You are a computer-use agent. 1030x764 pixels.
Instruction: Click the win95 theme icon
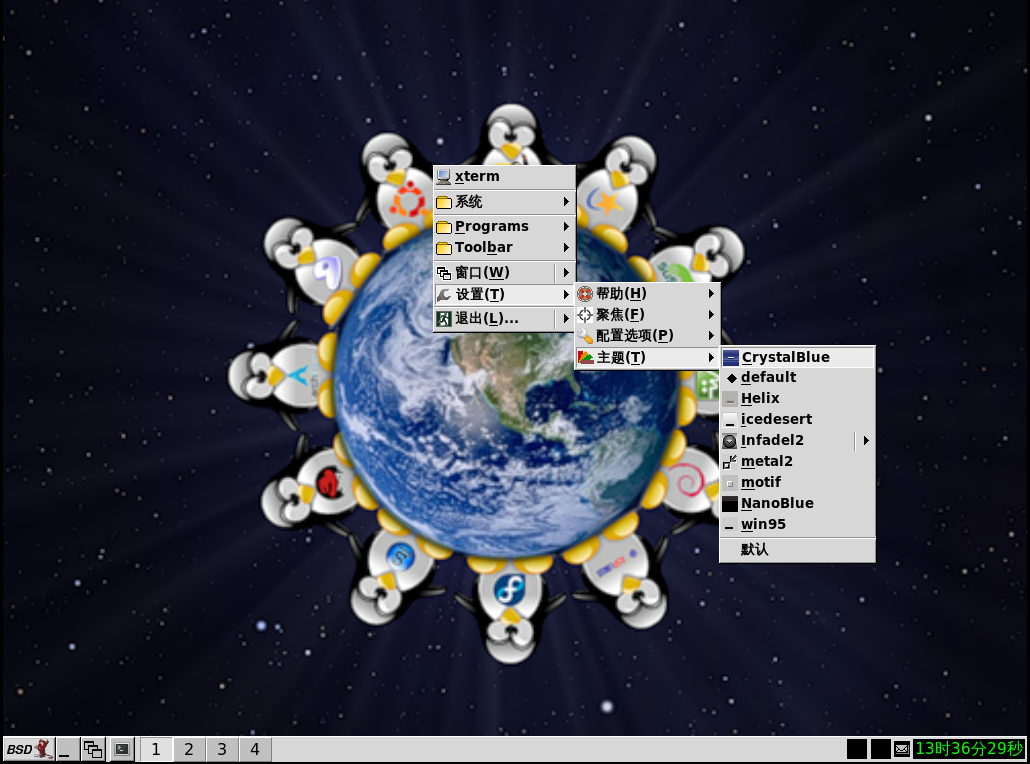tap(730, 525)
